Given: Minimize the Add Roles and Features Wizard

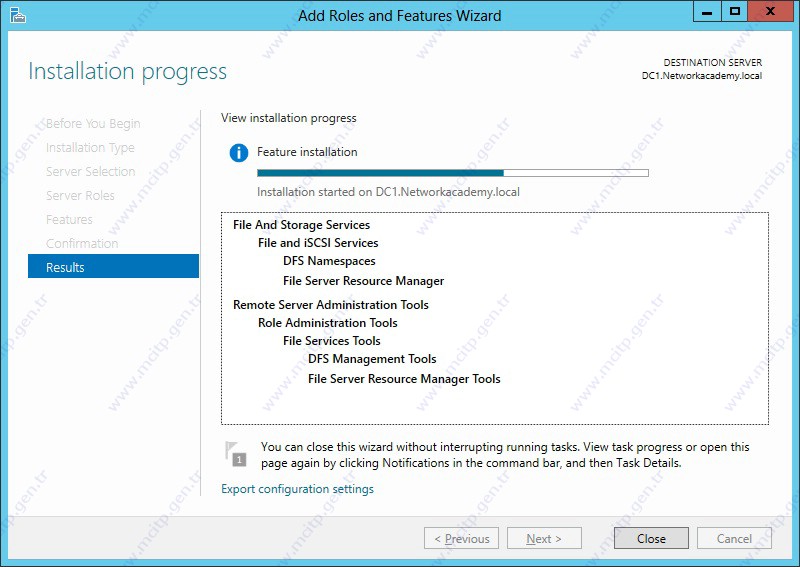Looking at the screenshot, I should pyautogui.click(x=707, y=12).
